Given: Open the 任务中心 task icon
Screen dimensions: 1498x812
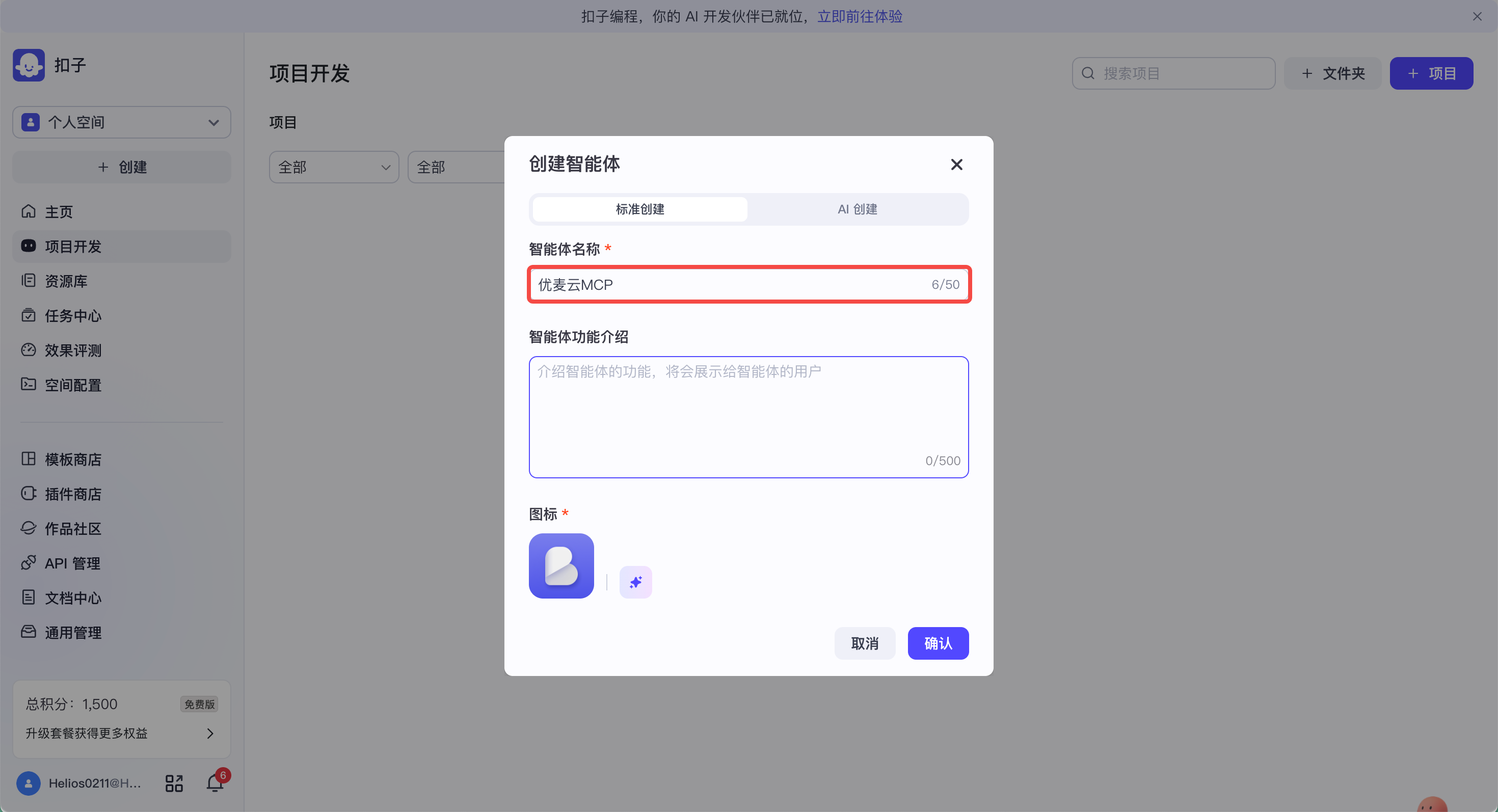Looking at the screenshot, I should [29, 315].
